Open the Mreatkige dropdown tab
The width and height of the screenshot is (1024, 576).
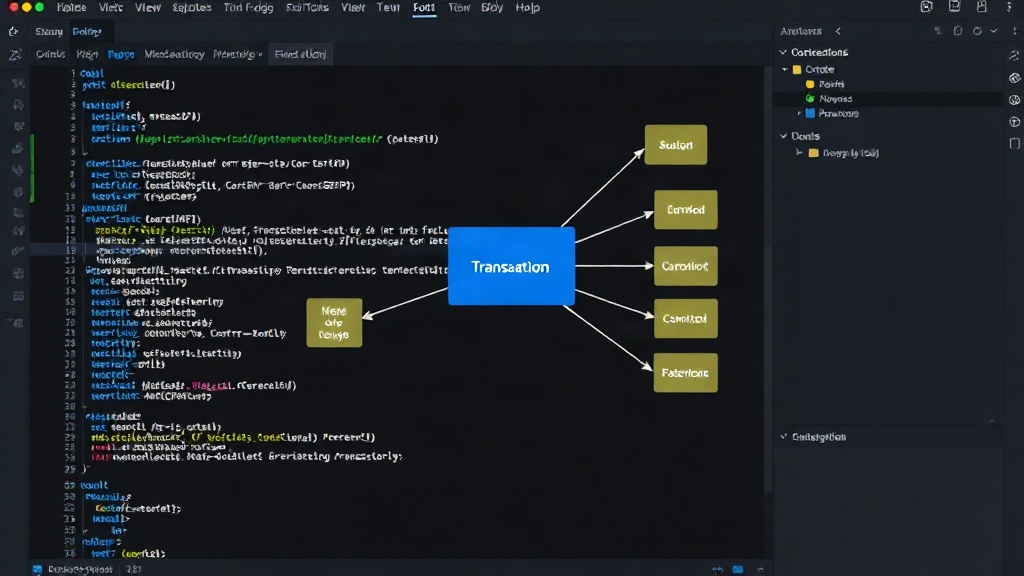coord(237,54)
